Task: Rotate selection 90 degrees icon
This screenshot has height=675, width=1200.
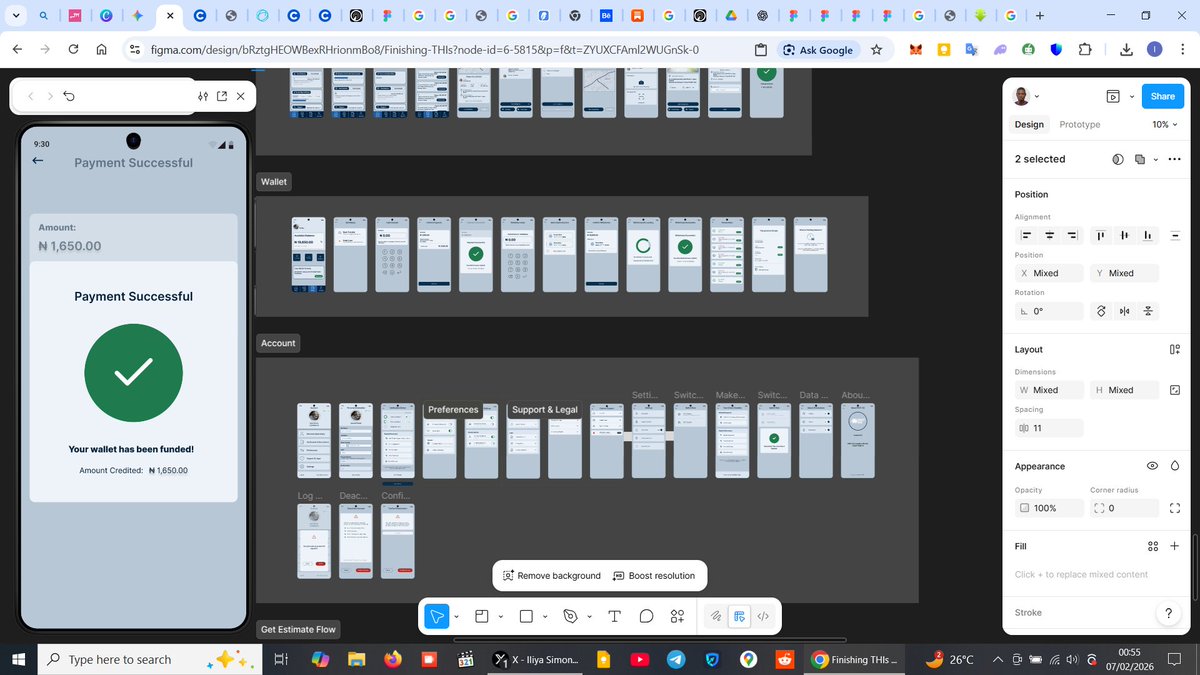Action: click(x=1101, y=311)
